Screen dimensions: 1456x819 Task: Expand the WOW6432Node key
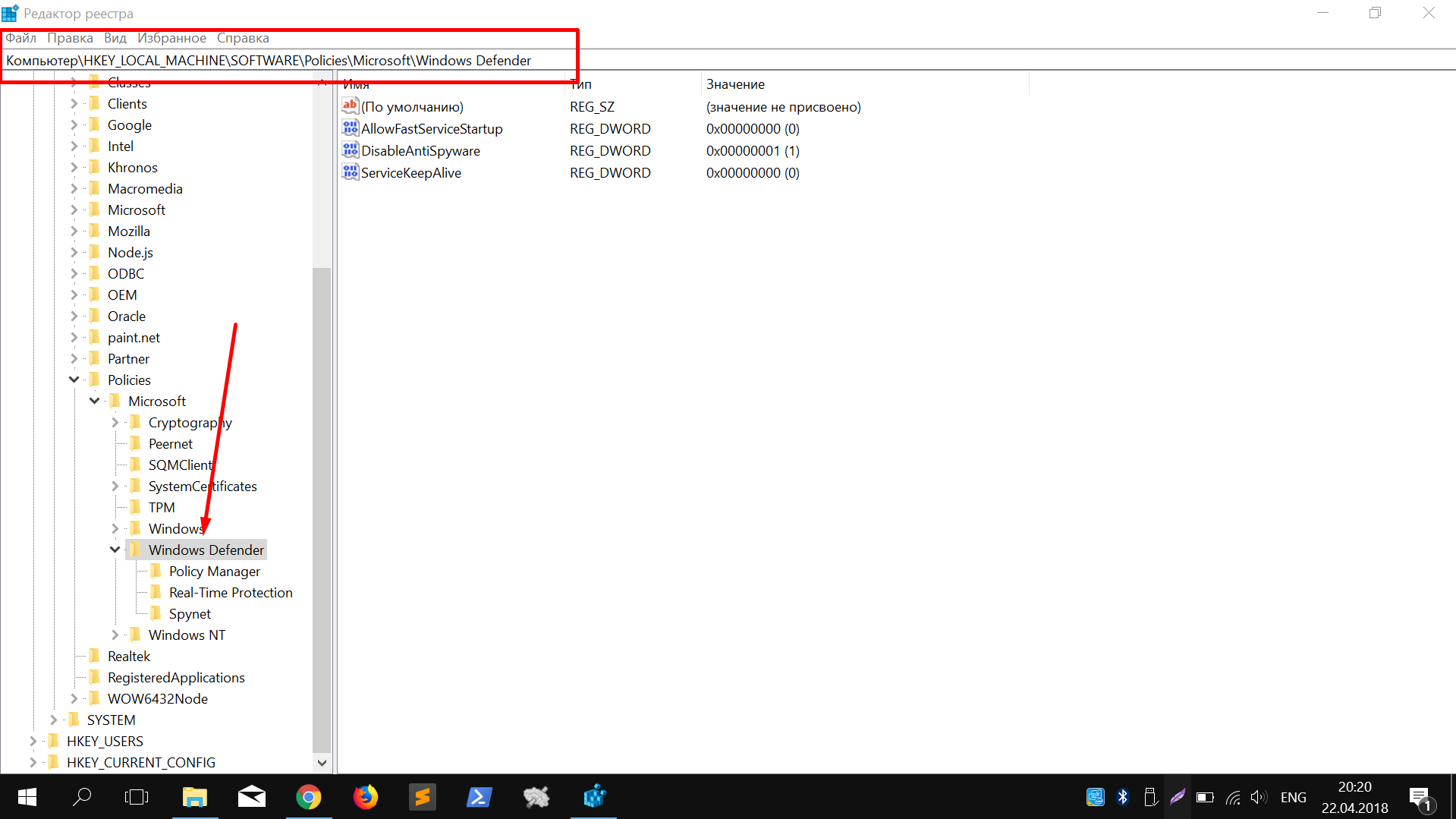(74, 698)
